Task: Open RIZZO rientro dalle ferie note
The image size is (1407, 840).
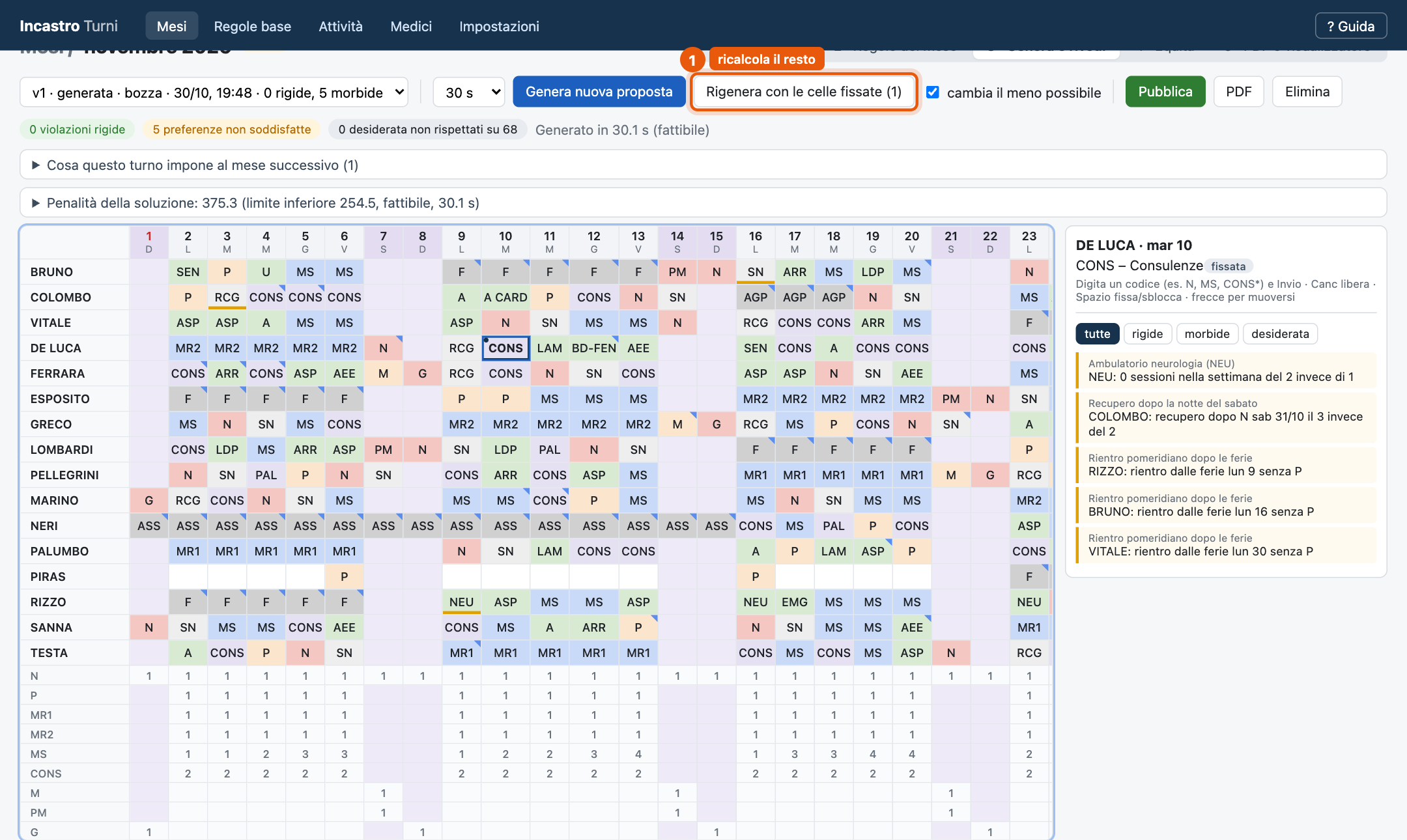Action: (x=1226, y=465)
